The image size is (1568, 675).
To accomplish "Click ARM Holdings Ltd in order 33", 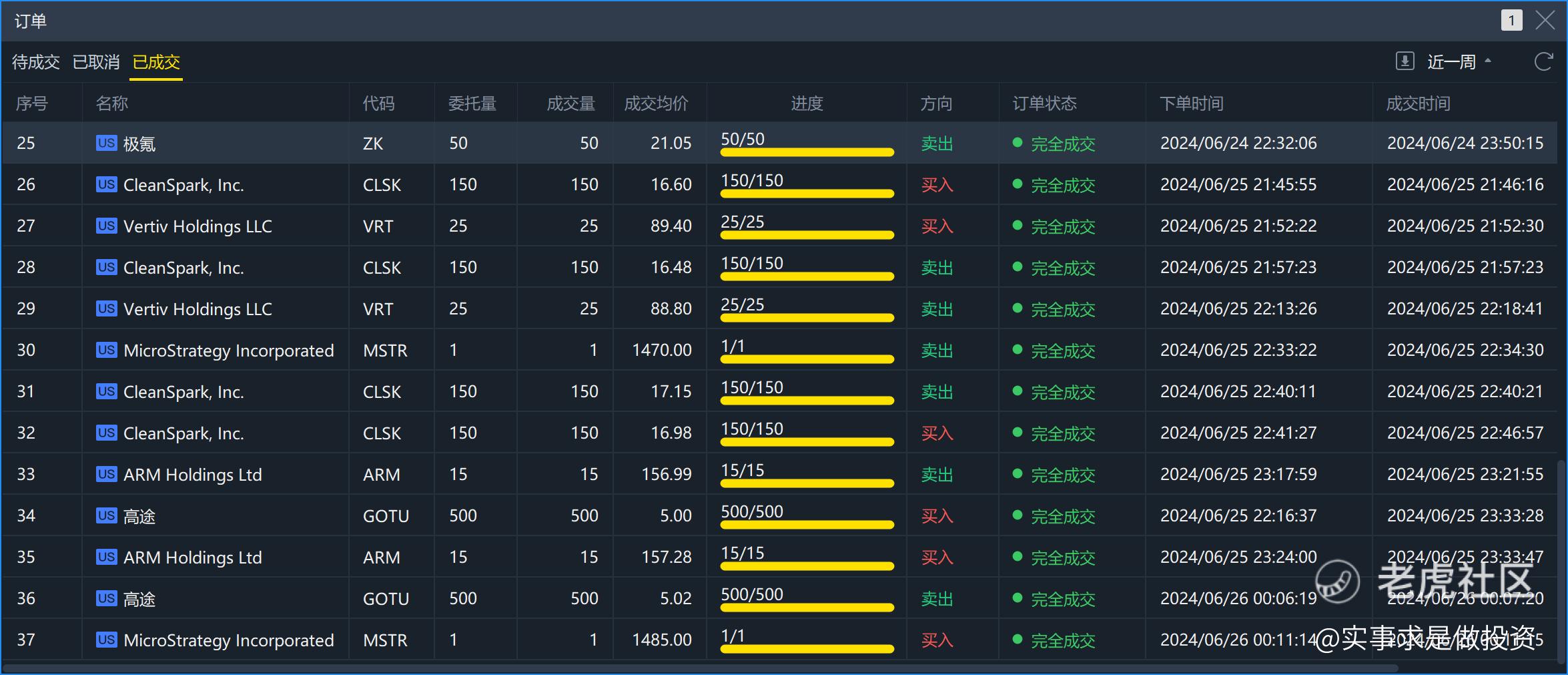I will [x=193, y=475].
